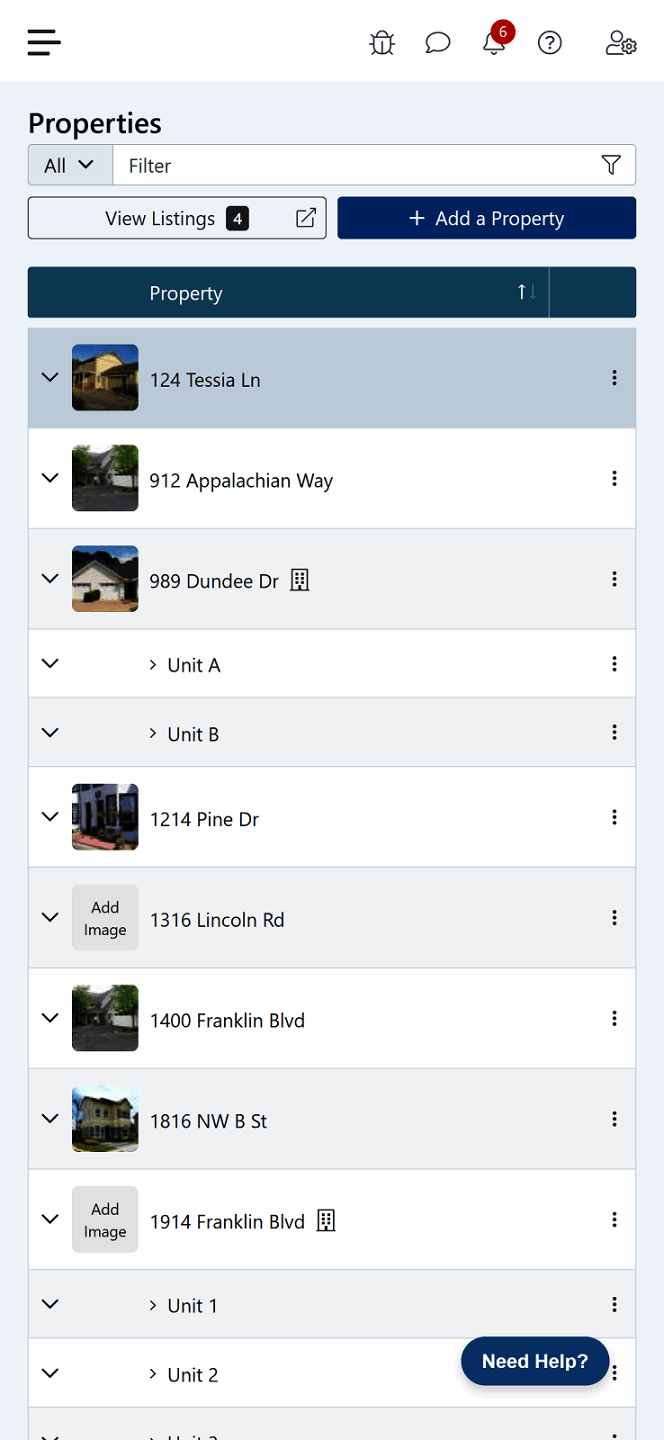The width and height of the screenshot is (664, 1440).
Task: Expand Unit 1 under 1914 Franklin Blvd
Action: click(x=153, y=1306)
